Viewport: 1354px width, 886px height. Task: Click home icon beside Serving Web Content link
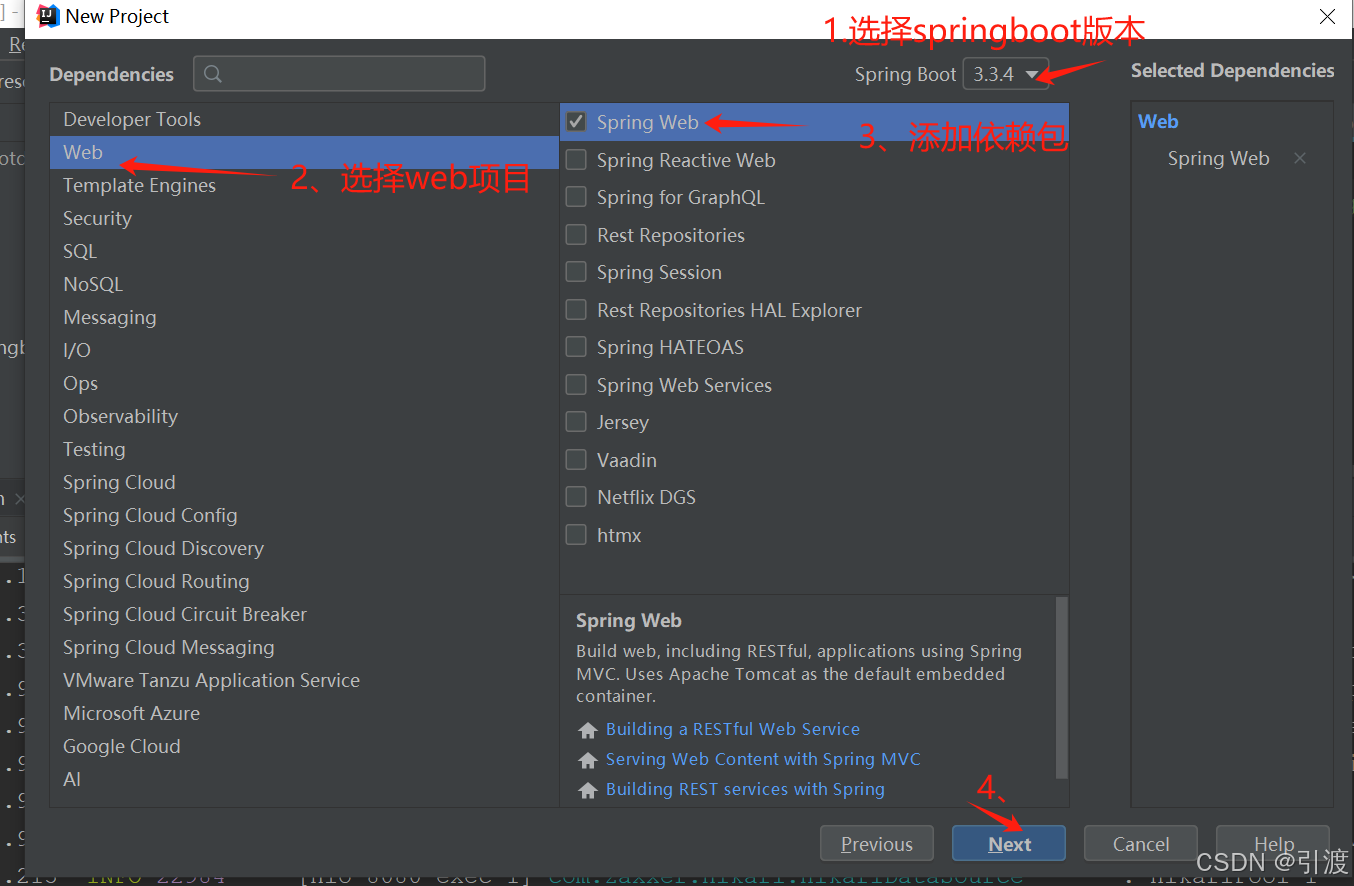coord(588,760)
